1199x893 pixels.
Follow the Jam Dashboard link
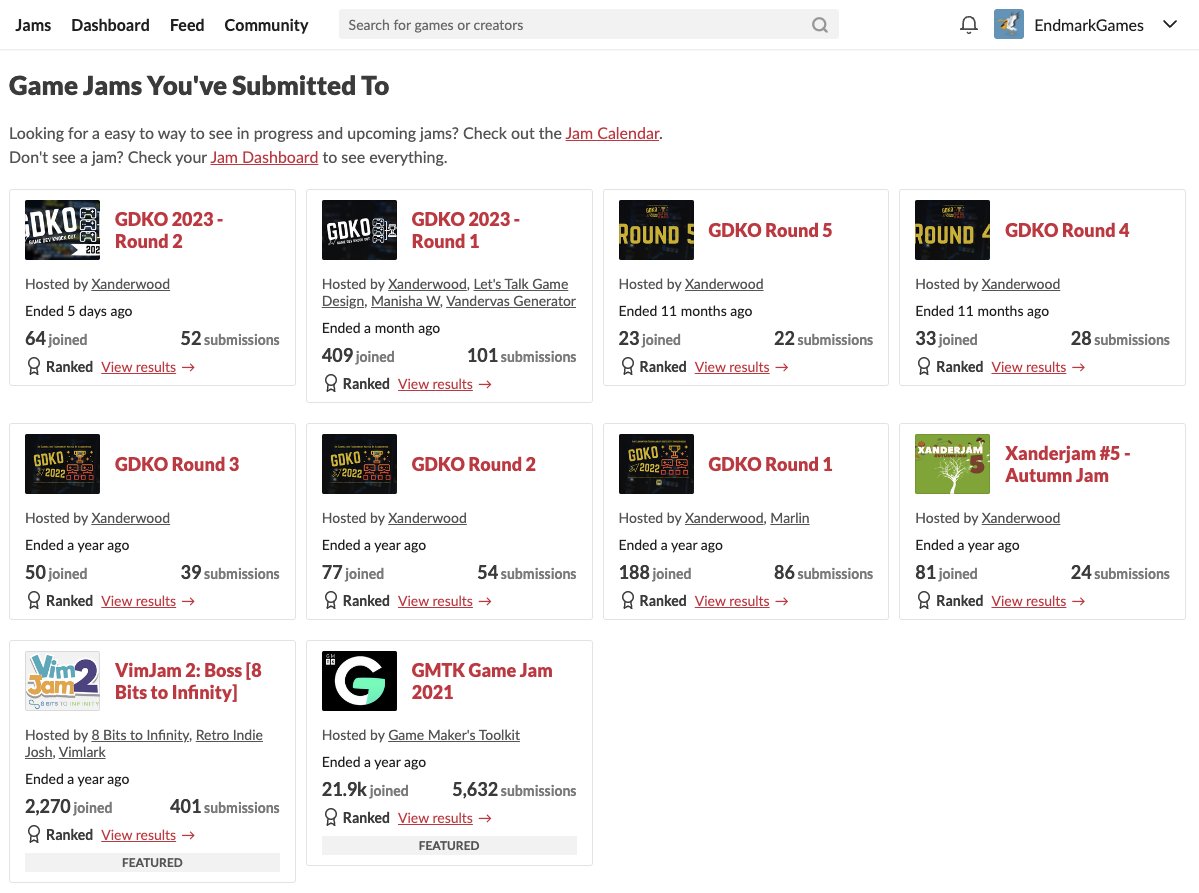264,157
